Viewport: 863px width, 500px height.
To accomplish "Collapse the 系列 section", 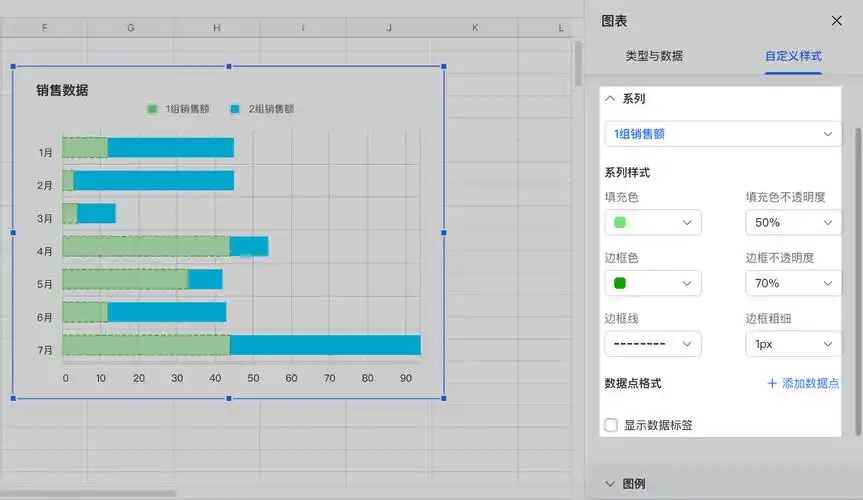I will (x=610, y=99).
